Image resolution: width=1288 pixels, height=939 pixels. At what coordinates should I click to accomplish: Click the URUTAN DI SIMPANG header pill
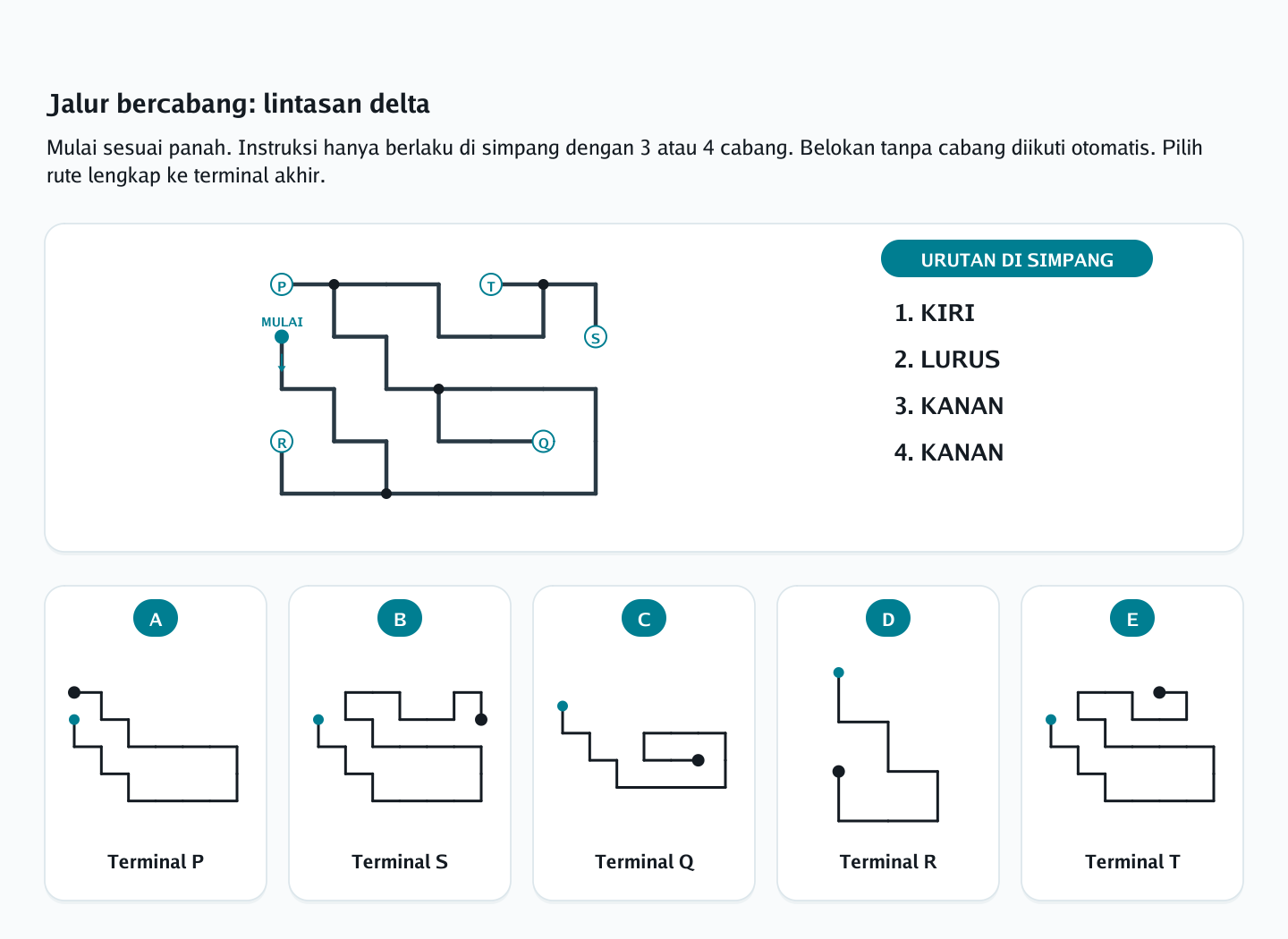(1017, 258)
